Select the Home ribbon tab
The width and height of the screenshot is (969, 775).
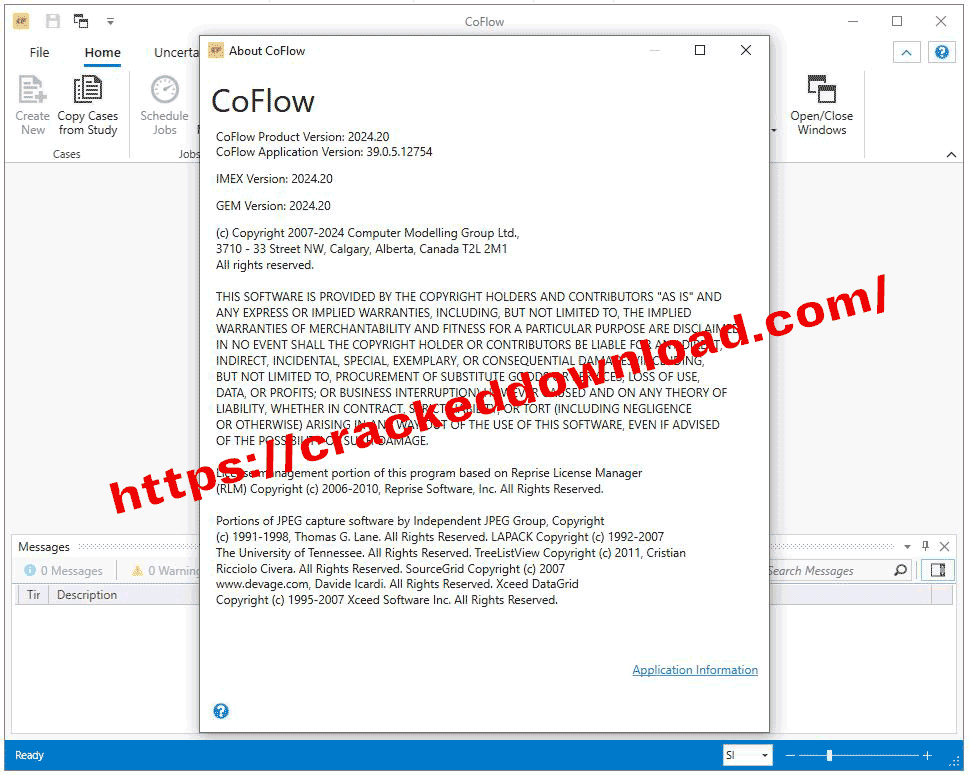pyautogui.click(x=103, y=53)
